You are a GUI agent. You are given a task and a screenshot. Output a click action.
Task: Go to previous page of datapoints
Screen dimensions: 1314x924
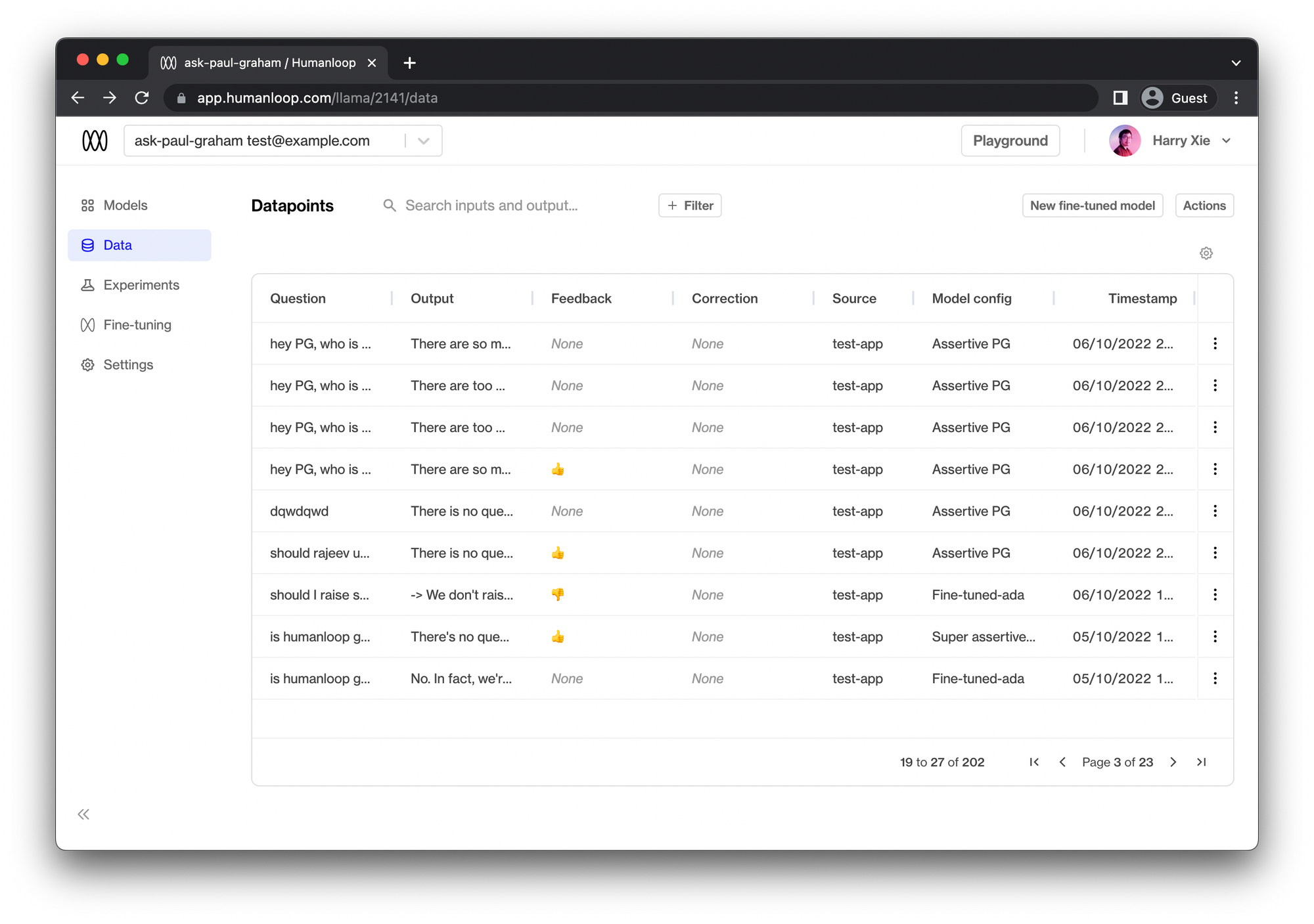(x=1062, y=762)
